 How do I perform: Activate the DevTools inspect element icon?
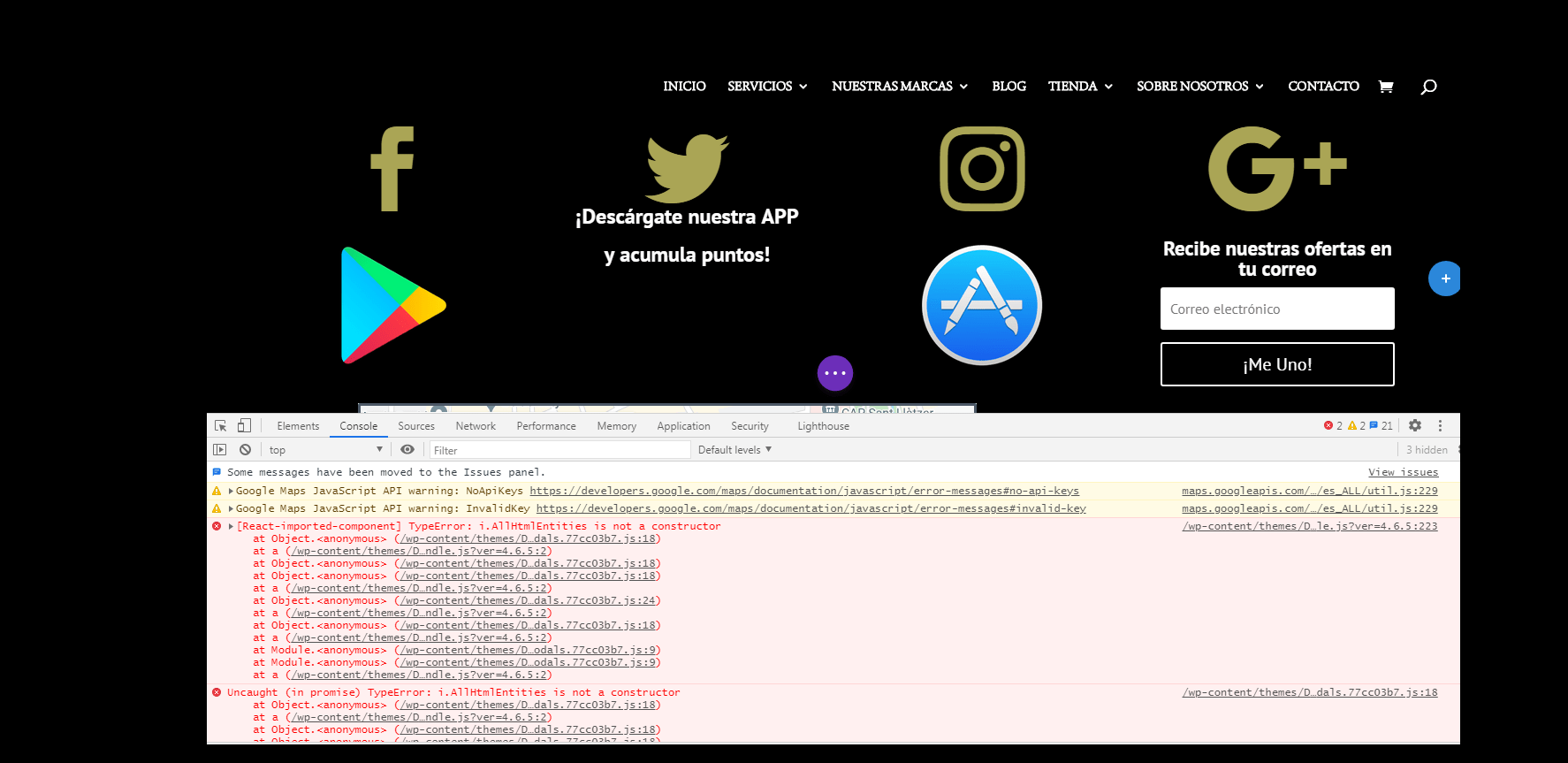221,425
